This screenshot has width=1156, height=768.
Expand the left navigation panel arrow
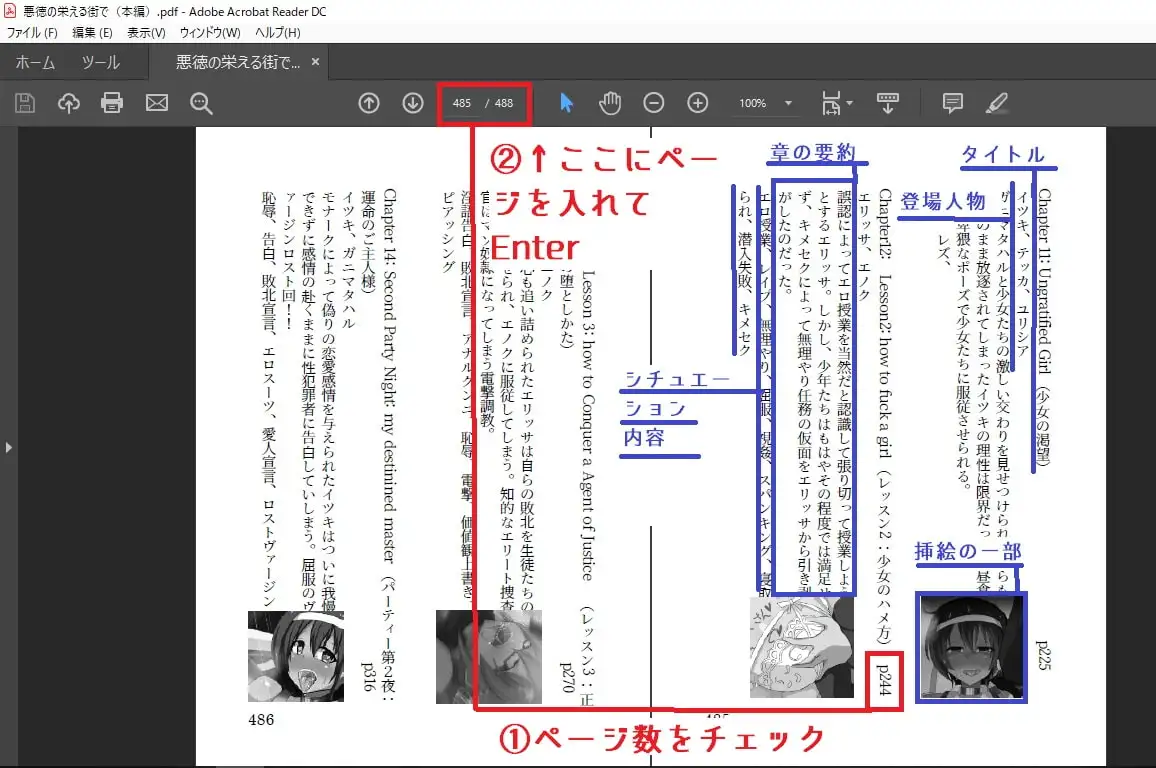coord(9,448)
